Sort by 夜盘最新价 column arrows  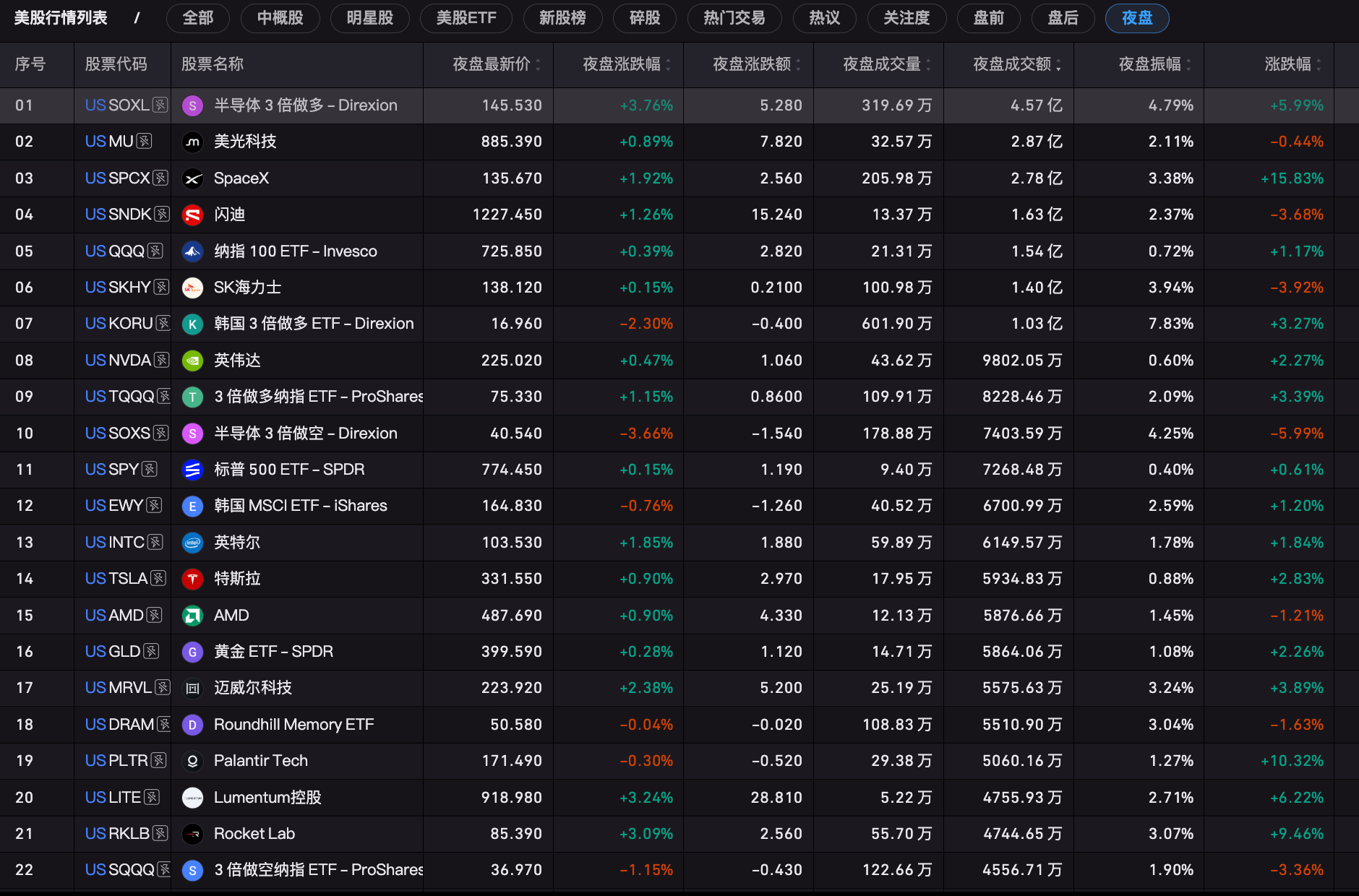538,65
